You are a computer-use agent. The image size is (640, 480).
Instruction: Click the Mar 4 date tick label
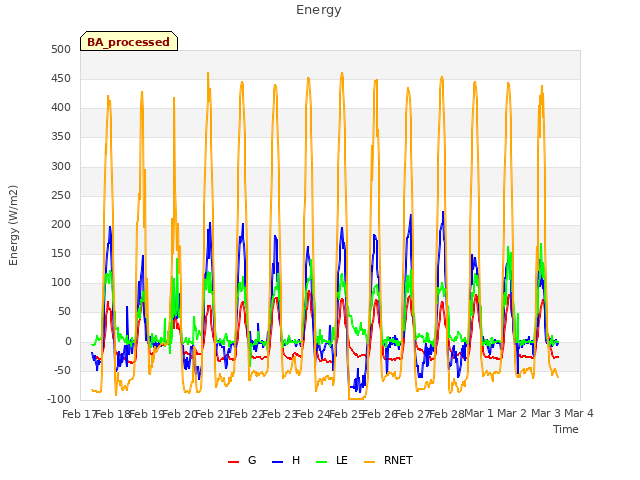tap(579, 413)
